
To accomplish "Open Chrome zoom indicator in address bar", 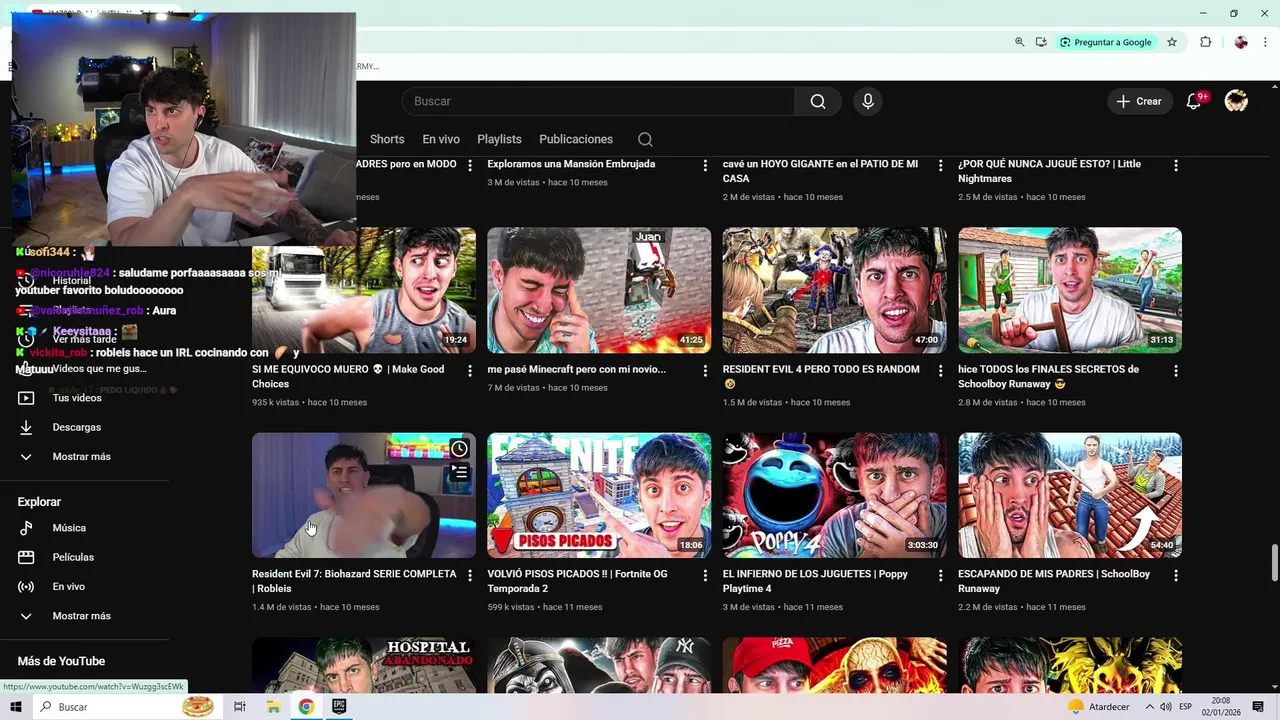I will 1019,42.
